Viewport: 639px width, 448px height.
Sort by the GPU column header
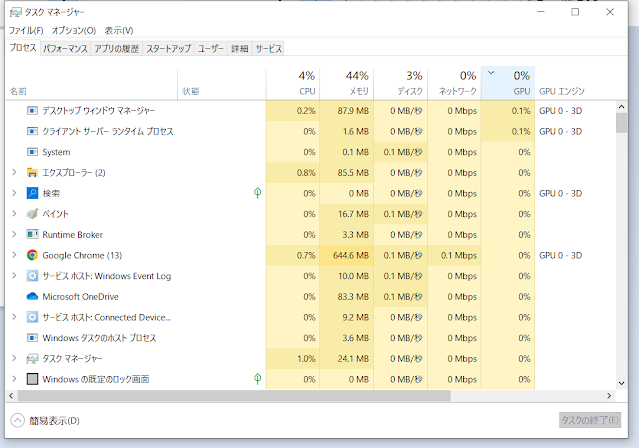click(508, 83)
